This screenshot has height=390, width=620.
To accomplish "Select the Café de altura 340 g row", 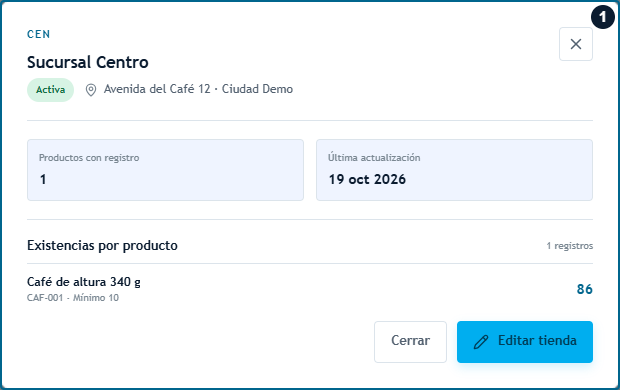I will coord(310,289).
